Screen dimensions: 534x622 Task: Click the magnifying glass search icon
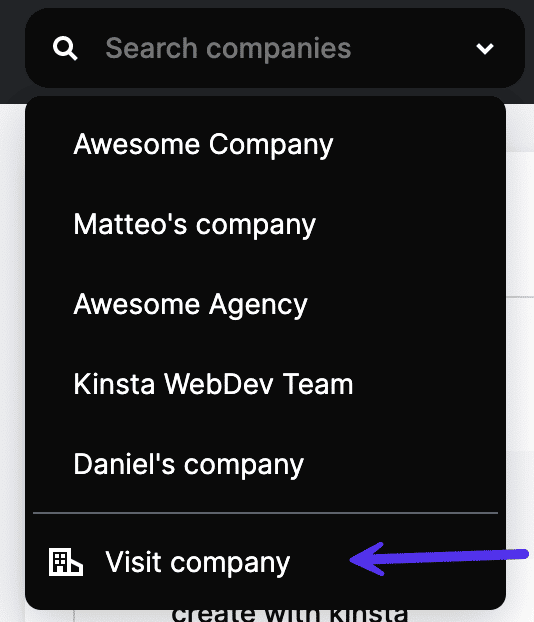click(65, 48)
